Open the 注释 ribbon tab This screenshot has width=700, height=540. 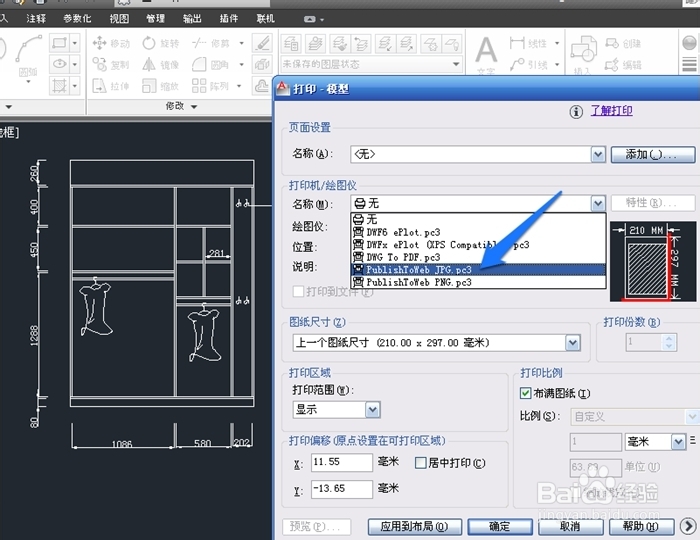[x=36, y=19]
